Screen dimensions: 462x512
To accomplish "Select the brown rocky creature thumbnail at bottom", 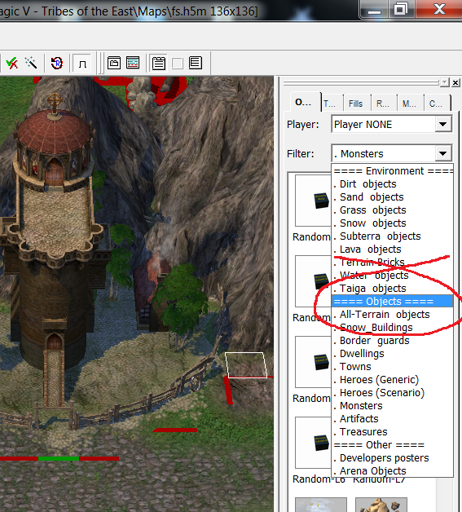I will coord(381,505).
